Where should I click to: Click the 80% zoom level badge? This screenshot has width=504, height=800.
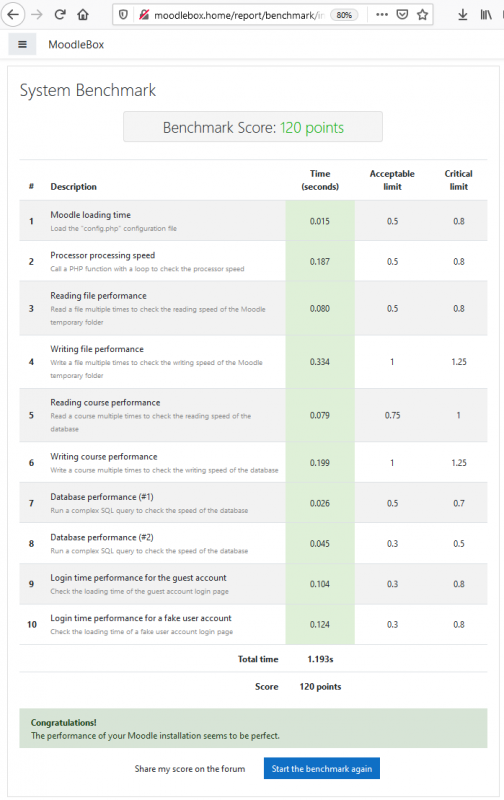(344, 15)
